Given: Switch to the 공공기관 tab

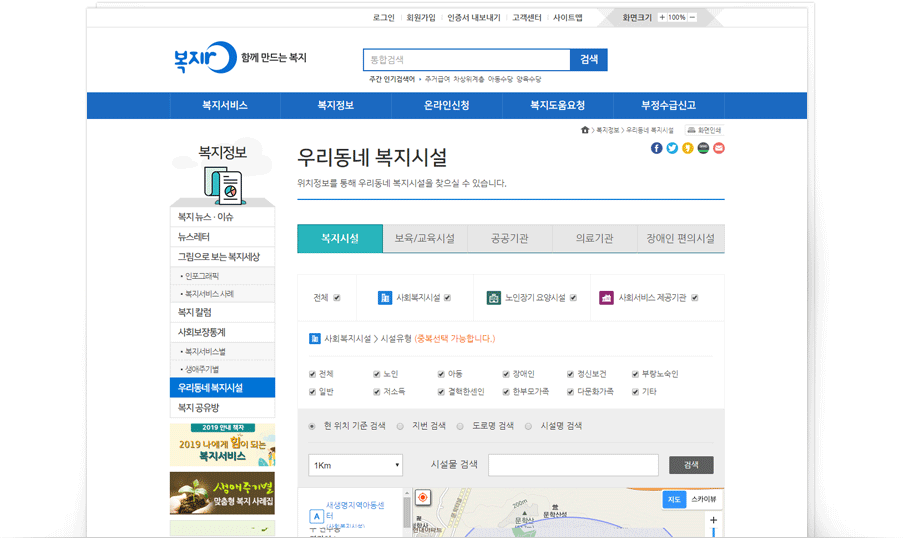Looking at the screenshot, I should pyautogui.click(x=510, y=238).
